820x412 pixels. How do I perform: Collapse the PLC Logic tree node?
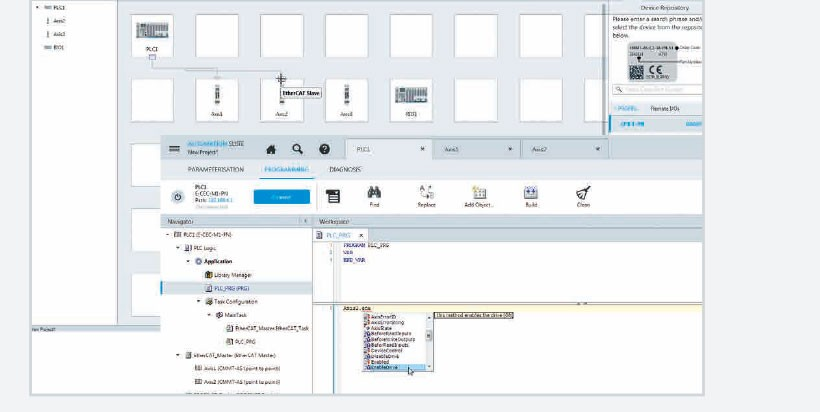click(178, 247)
